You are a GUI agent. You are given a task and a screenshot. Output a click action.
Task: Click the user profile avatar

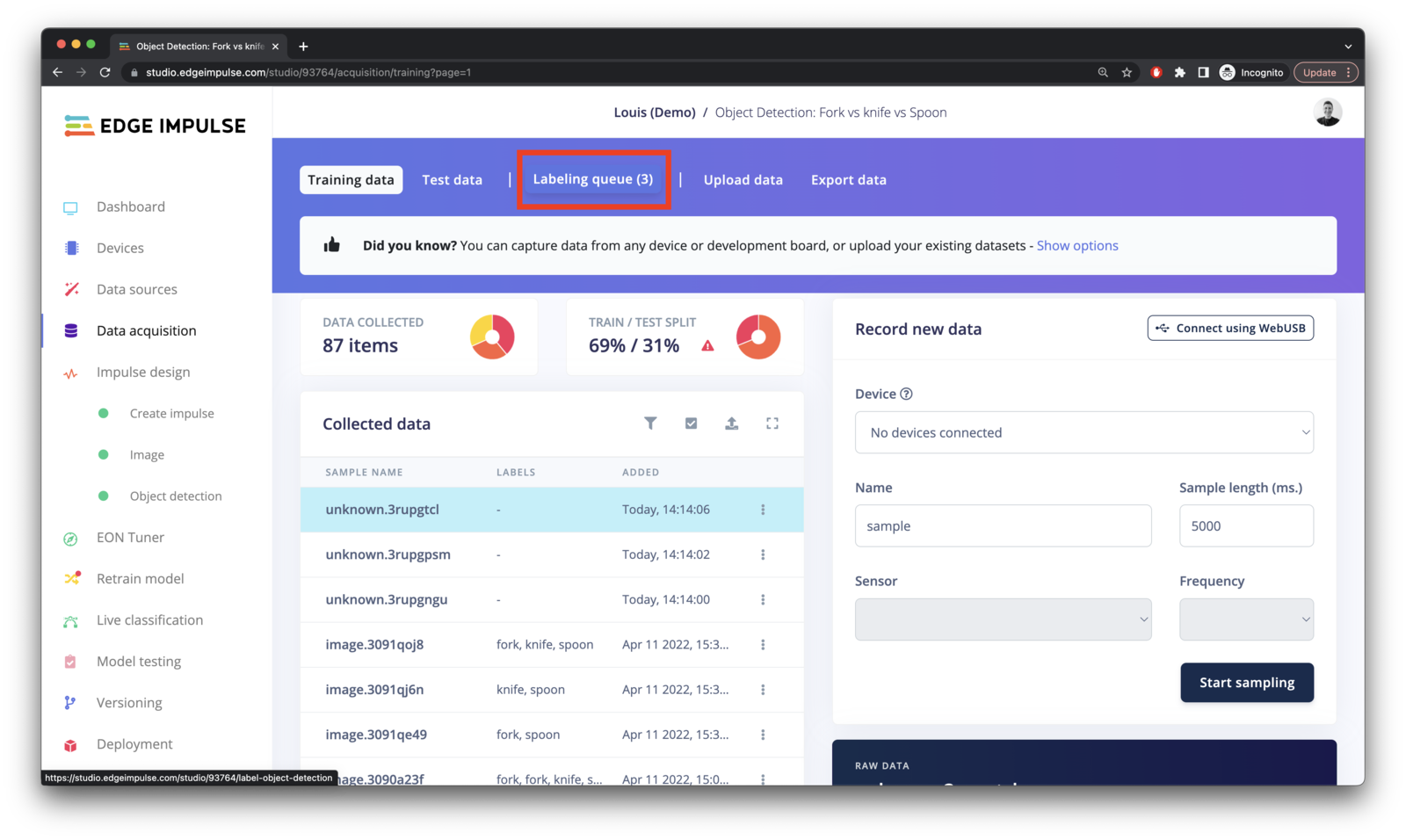click(1328, 112)
